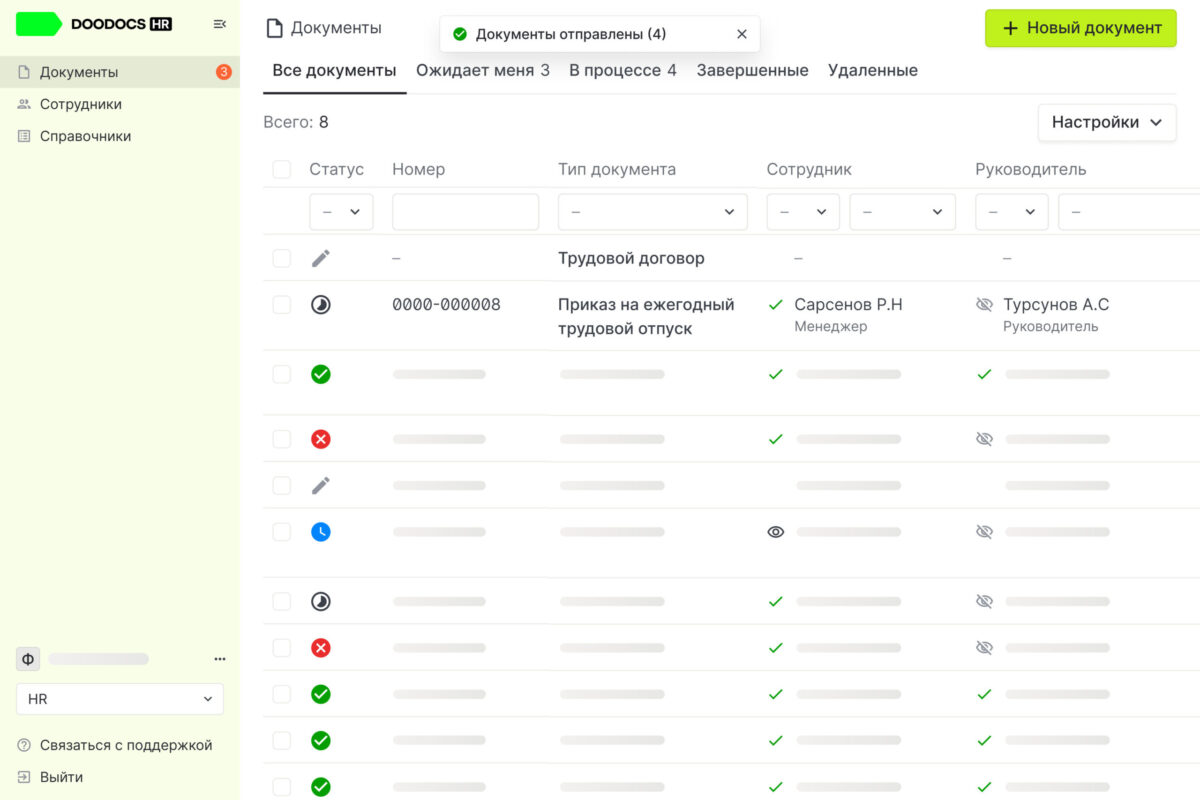1200x800 pixels.
Task: Select the Трудовой договор row checkbox
Action: 282,258
